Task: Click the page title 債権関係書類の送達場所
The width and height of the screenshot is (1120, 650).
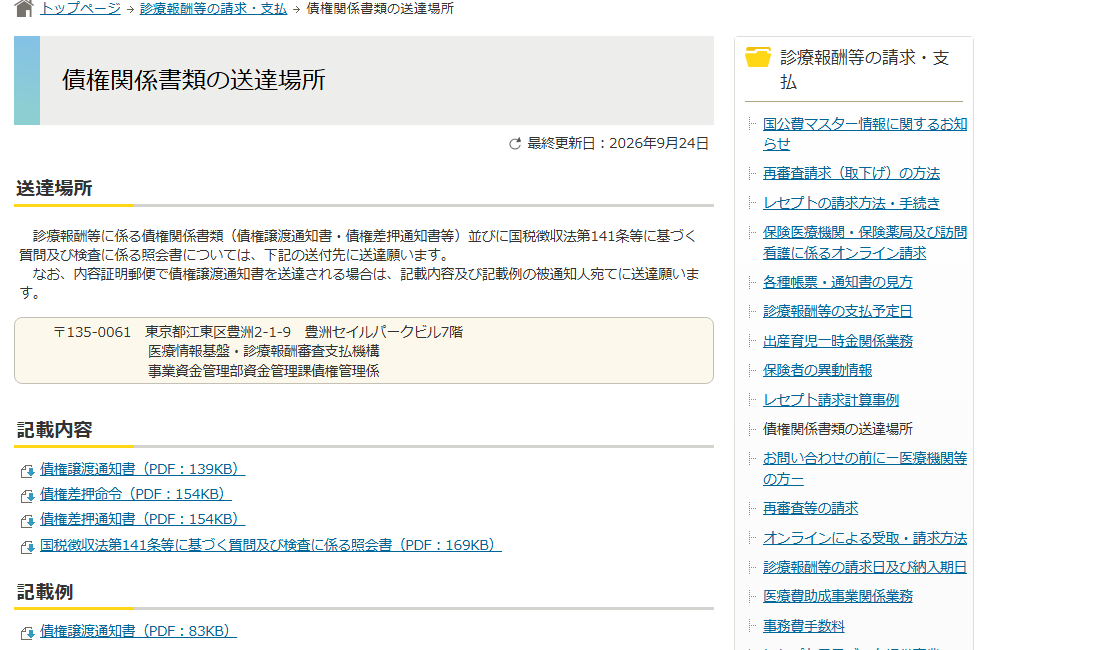Action: pos(194,80)
